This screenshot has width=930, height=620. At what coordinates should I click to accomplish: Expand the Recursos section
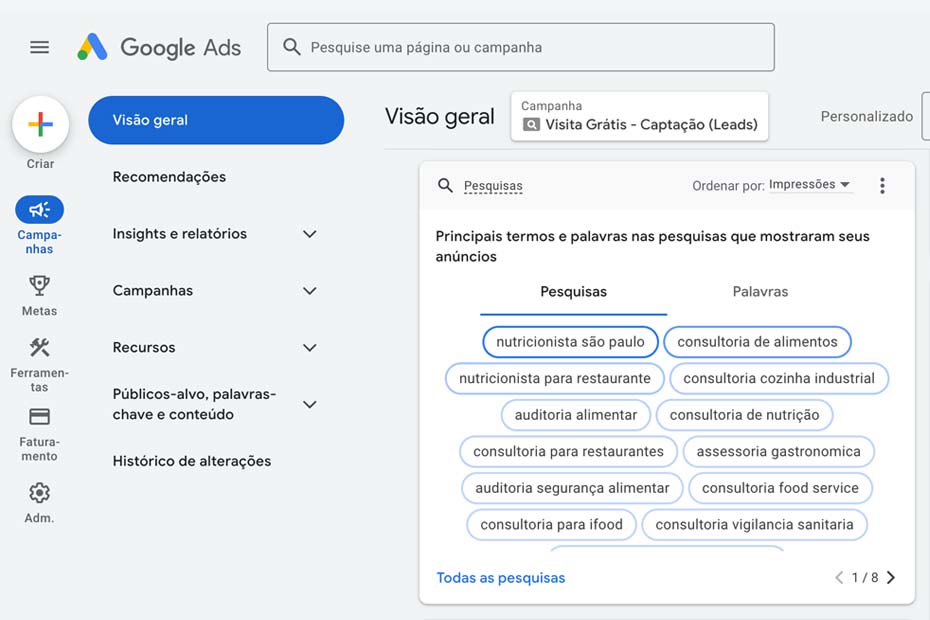pyautogui.click(x=310, y=348)
